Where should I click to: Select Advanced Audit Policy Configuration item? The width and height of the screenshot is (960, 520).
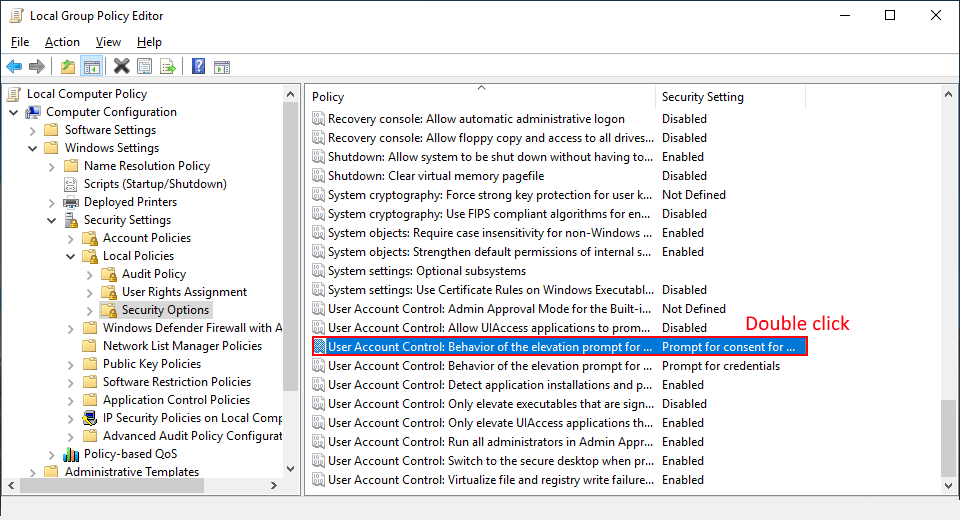point(192,435)
